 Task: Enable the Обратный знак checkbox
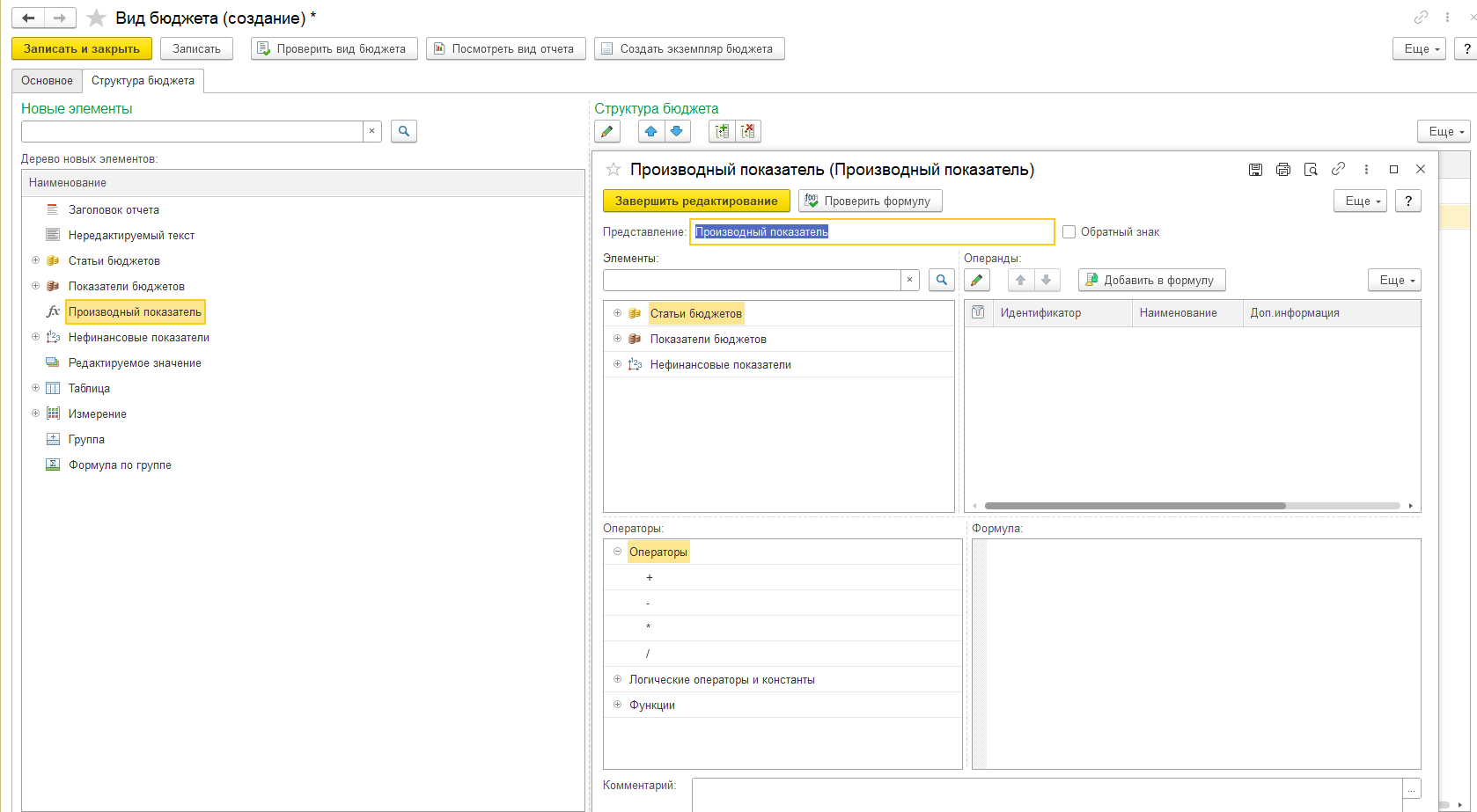pyautogui.click(x=1069, y=232)
